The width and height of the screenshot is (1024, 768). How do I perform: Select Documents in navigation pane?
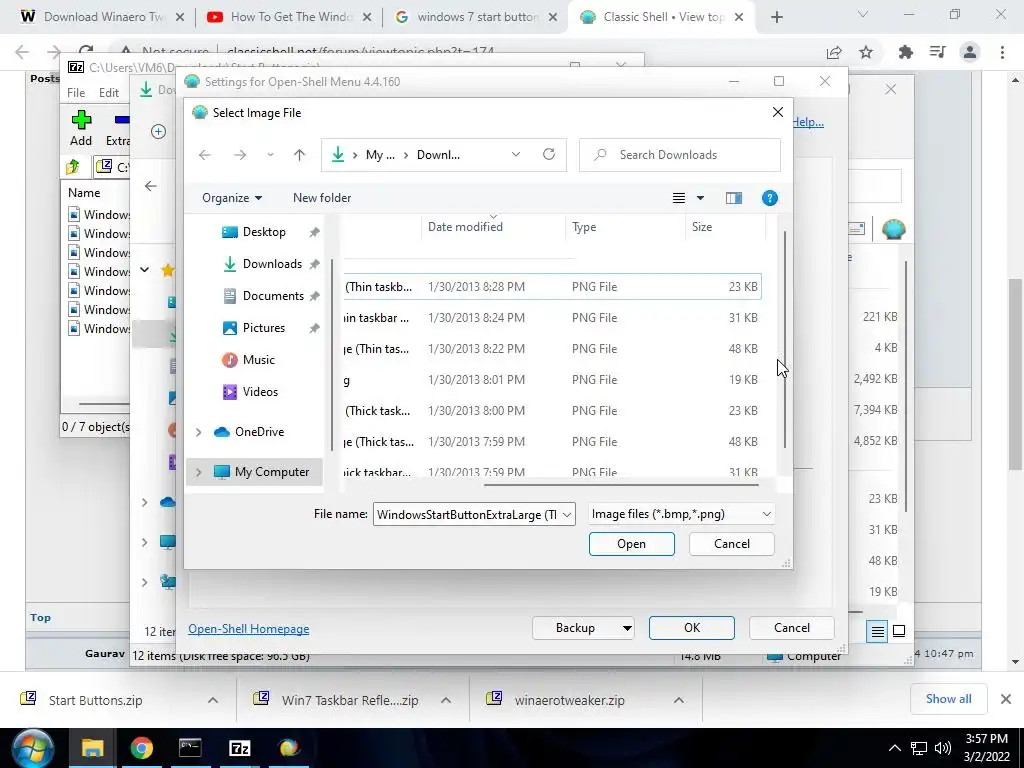coord(273,296)
